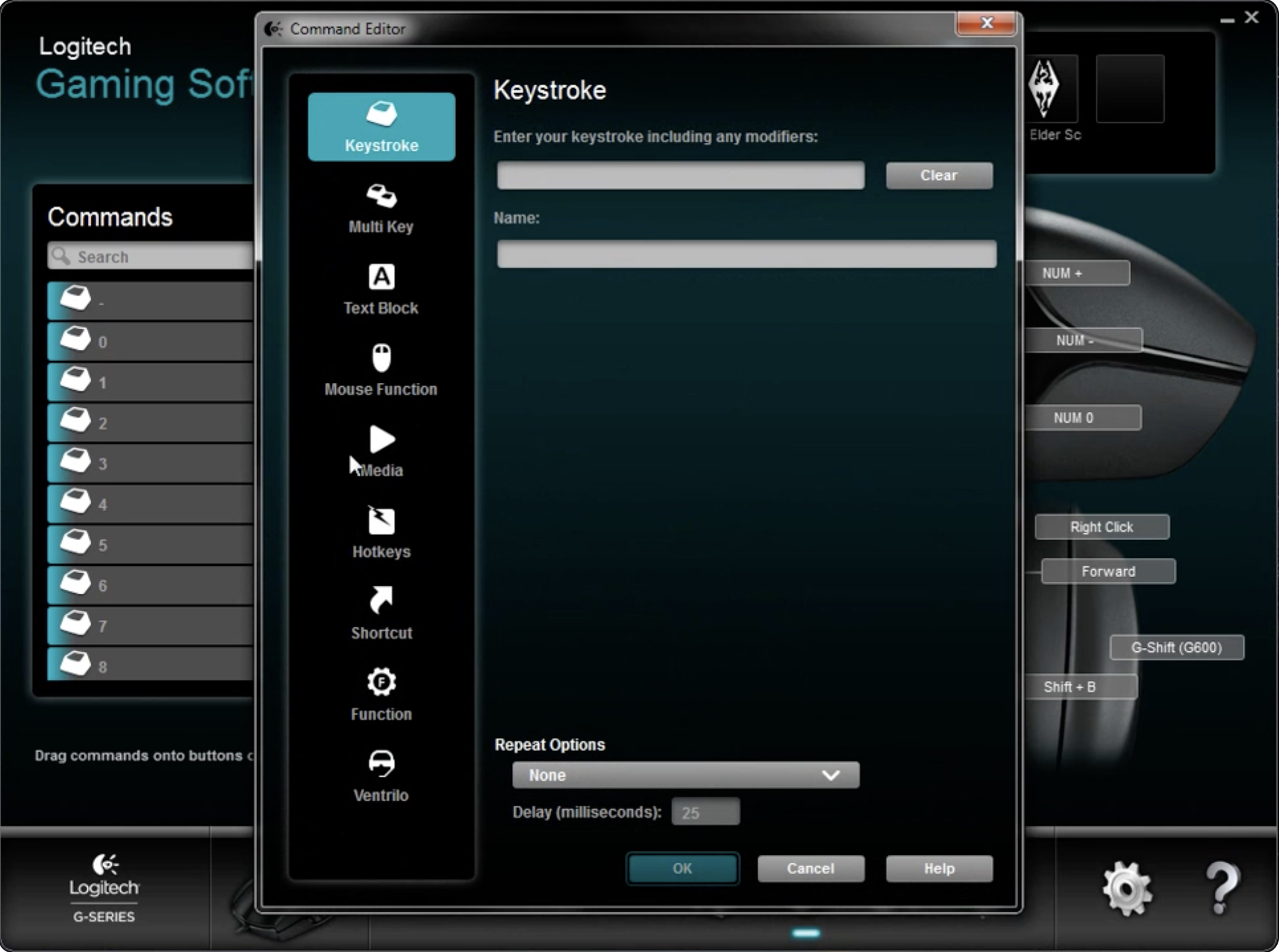Select the Ventrilo headset icon

pyautogui.click(x=381, y=764)
